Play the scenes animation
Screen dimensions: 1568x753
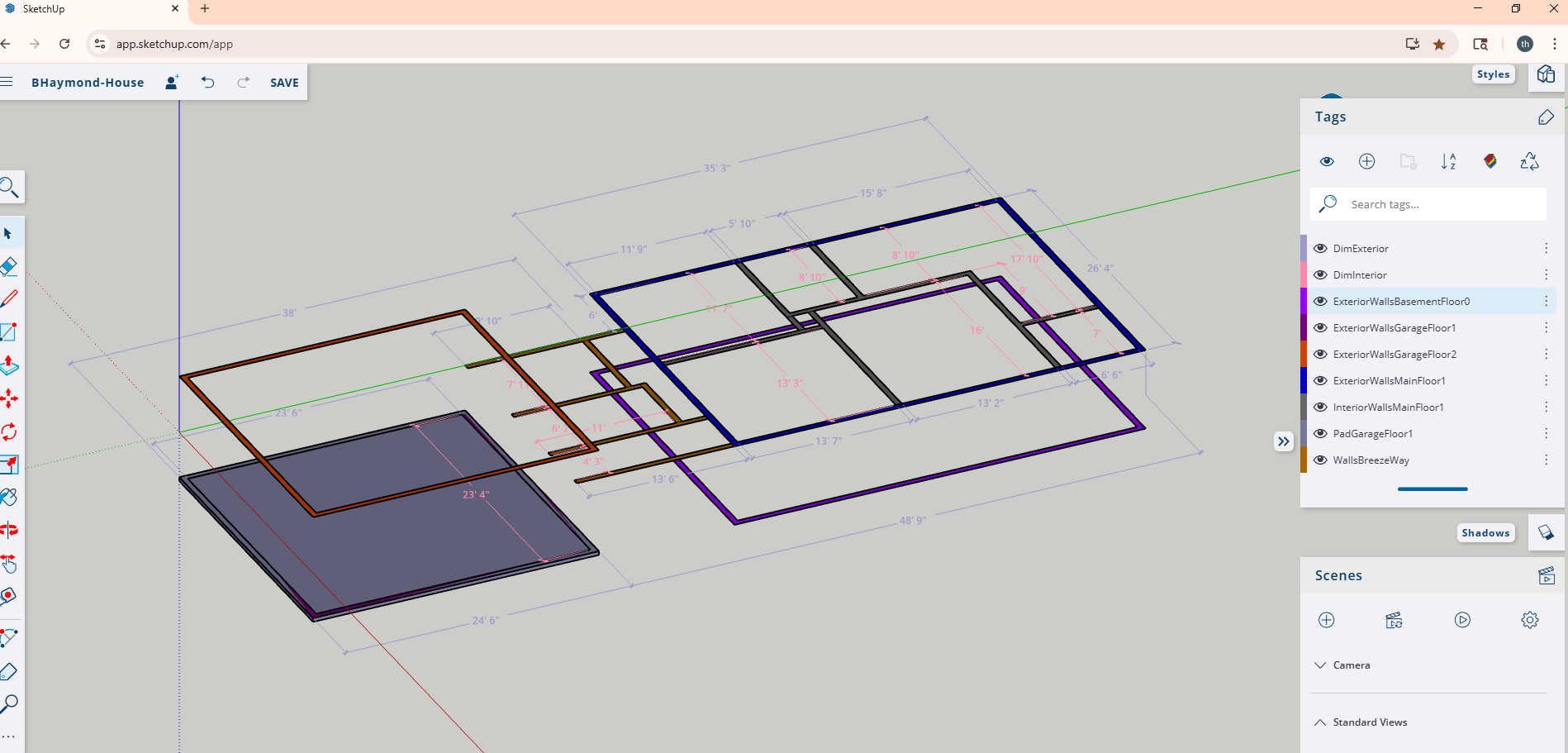(1462, 620)
